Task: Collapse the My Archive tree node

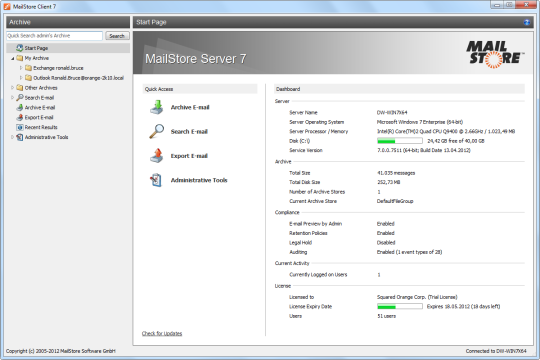Action: [13, 58]
